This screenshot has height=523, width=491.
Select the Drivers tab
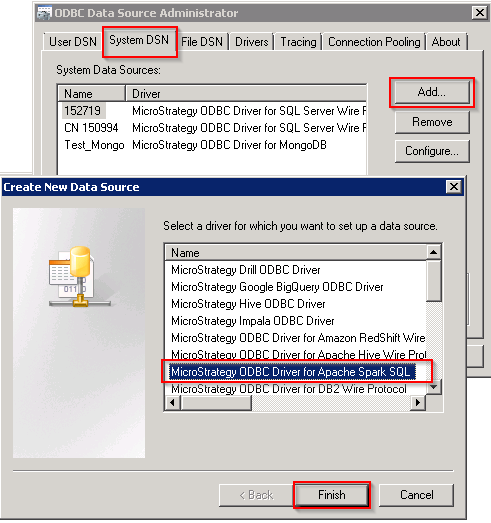click(252, 42)
